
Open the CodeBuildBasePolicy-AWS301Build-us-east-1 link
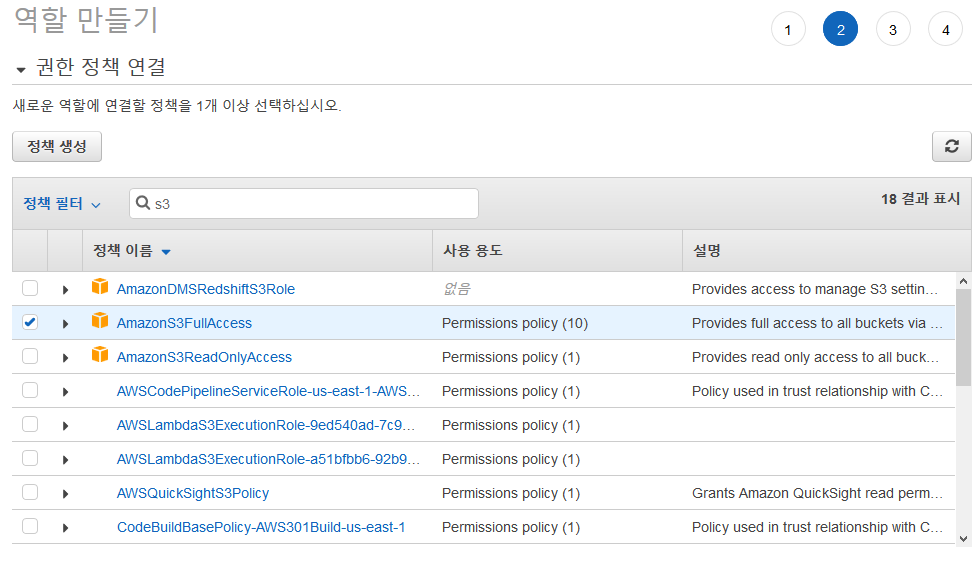point(261,527)
